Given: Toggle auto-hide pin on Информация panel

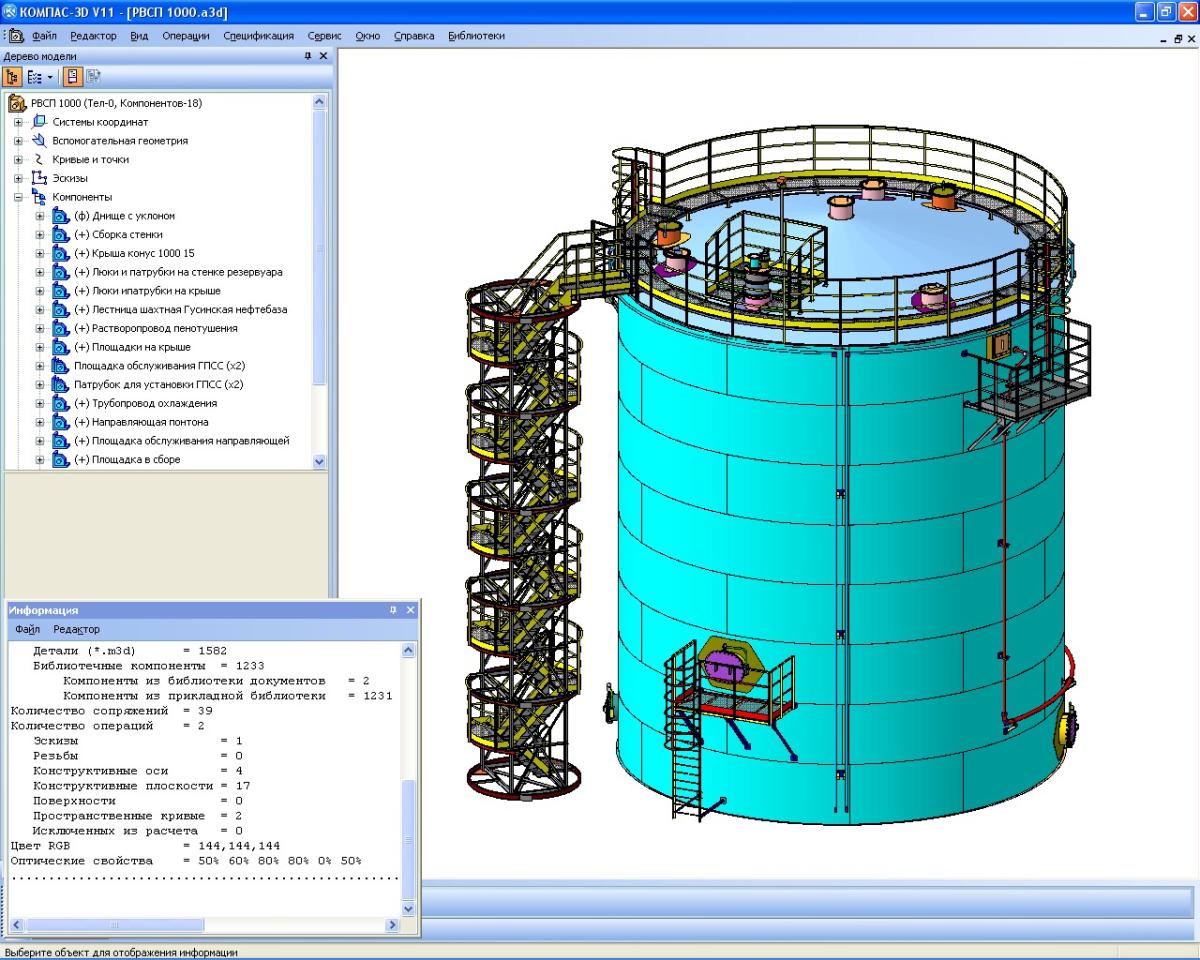Looking at the screenshot, I should coord(394,610).
